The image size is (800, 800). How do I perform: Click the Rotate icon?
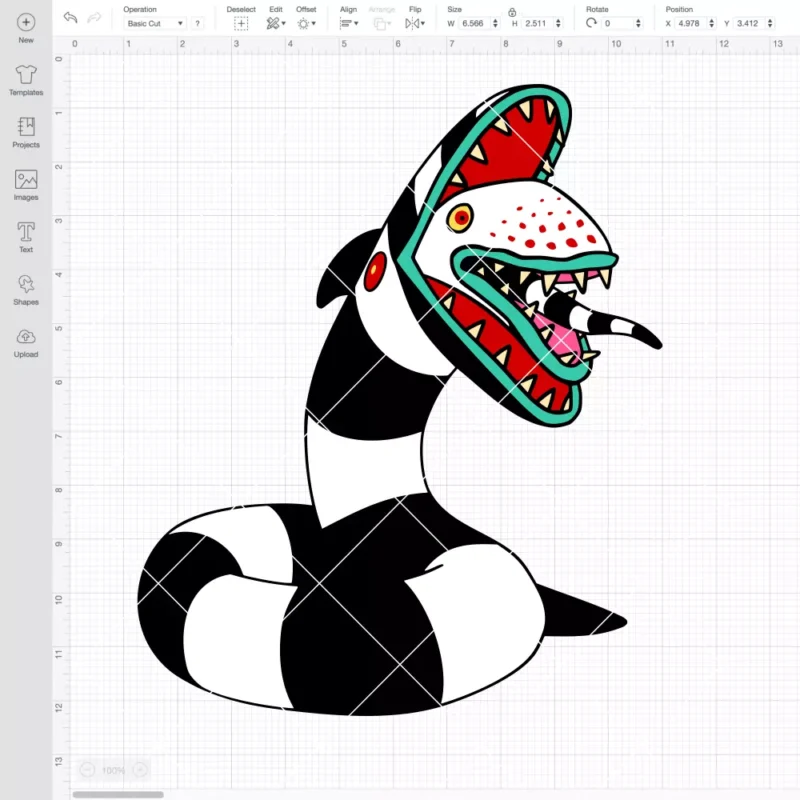click(x=591, y=23)
